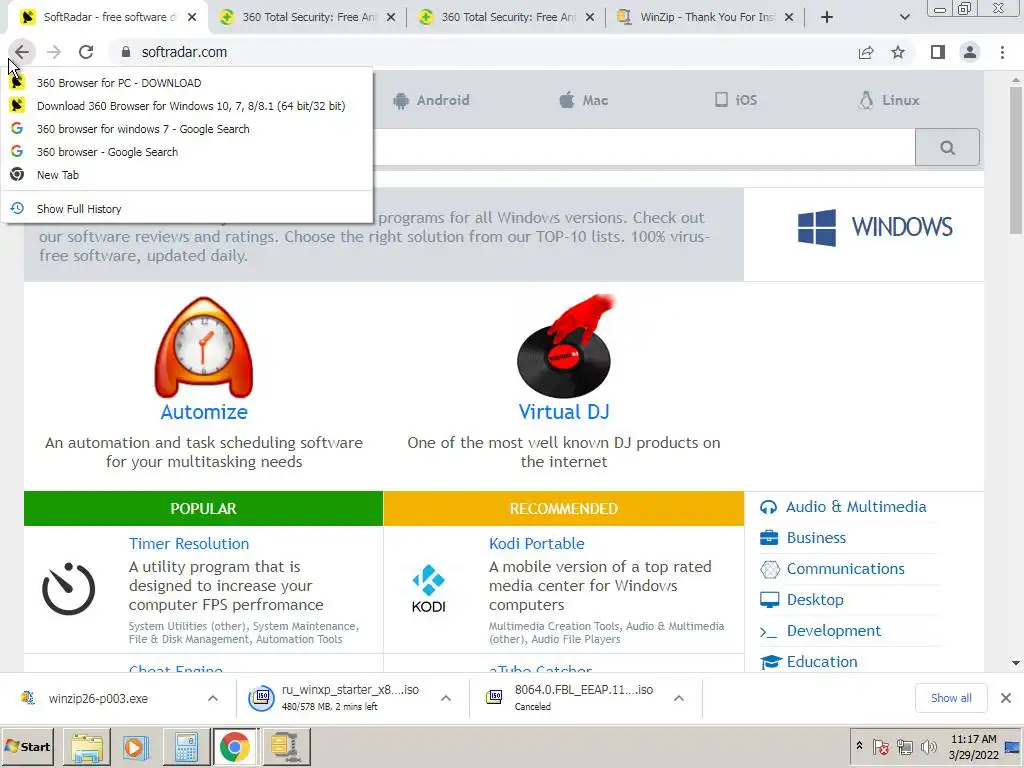Expand options for winzip26-p003.exe download

tap(213, 699)
